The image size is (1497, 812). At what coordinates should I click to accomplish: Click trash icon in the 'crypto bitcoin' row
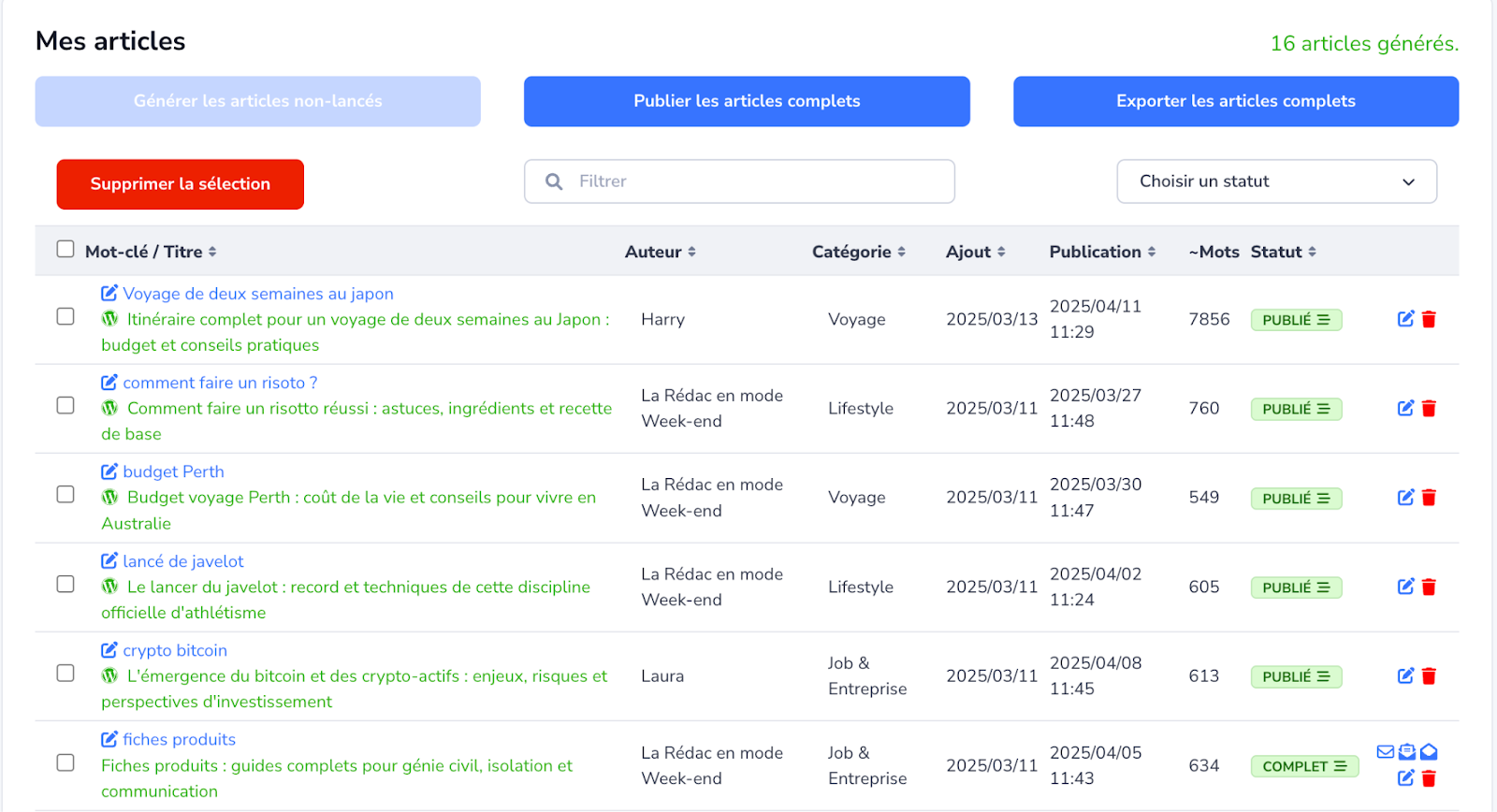1429,675
